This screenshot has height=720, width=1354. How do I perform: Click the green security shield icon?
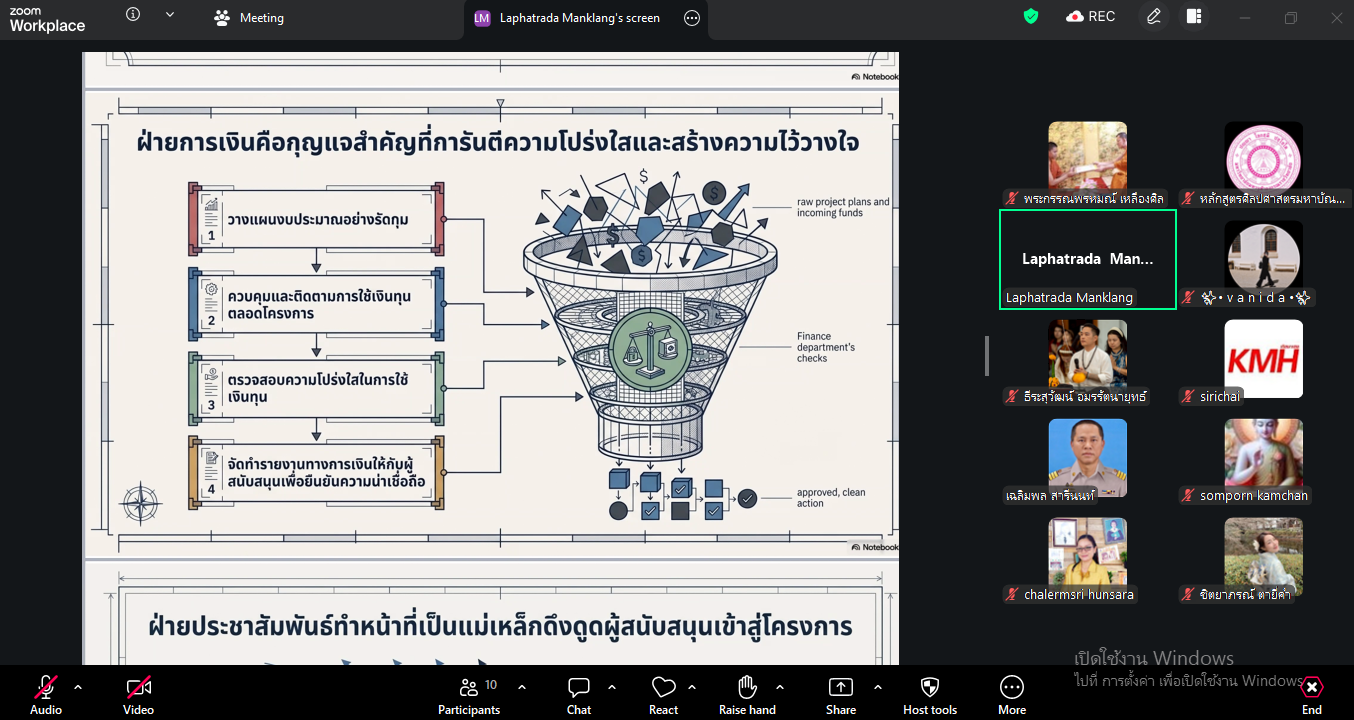tap(1030, 16)
